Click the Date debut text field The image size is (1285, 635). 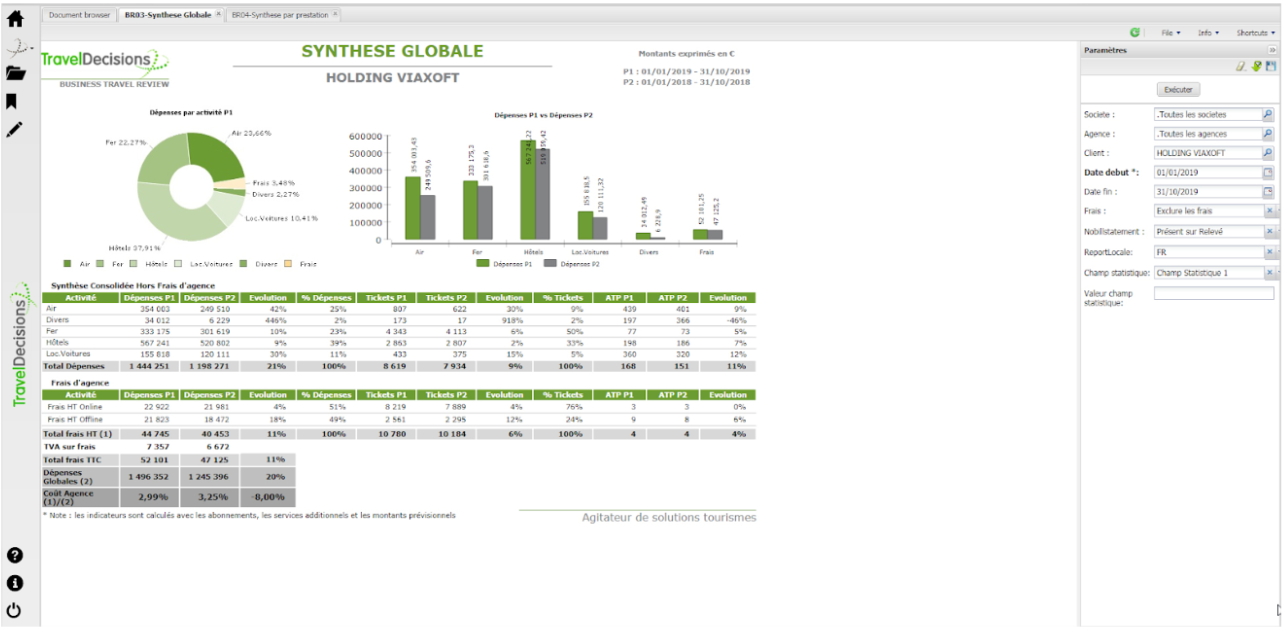(1207, 173)
